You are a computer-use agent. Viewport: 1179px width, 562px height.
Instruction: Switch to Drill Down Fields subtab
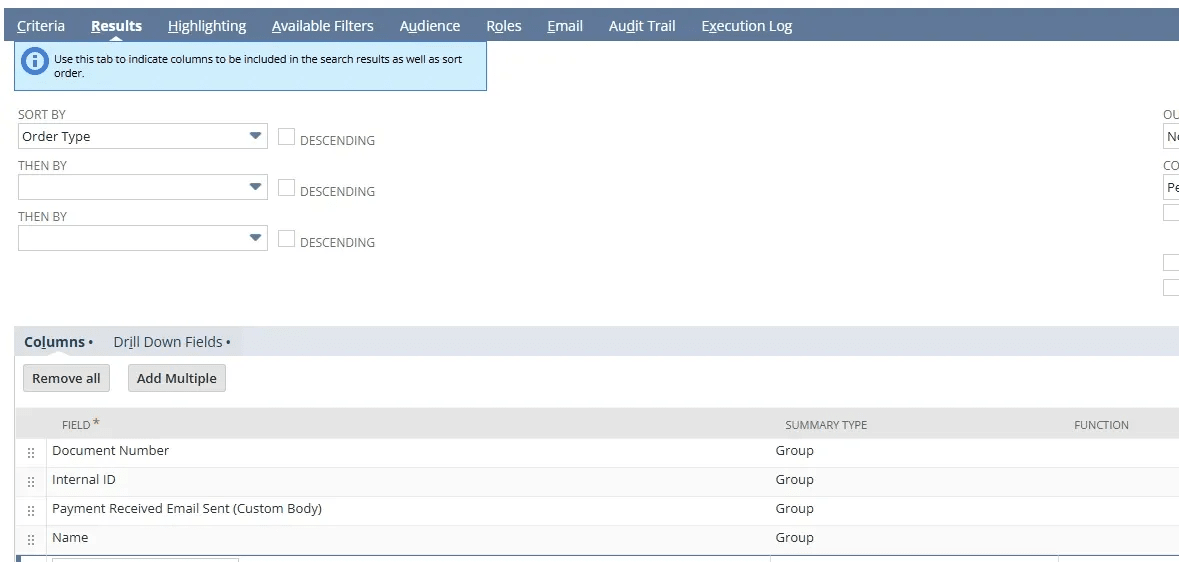[x=171, y=342]
